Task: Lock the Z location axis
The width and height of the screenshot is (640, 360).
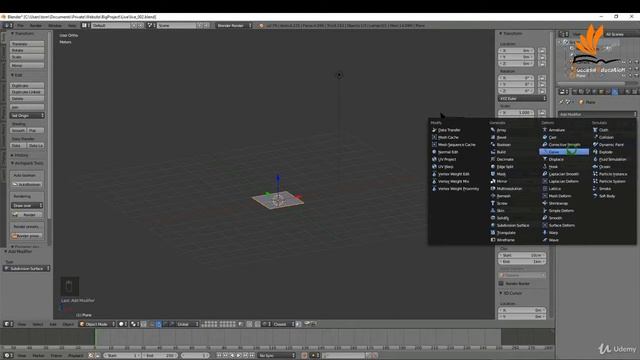Action: click(542, 64)
